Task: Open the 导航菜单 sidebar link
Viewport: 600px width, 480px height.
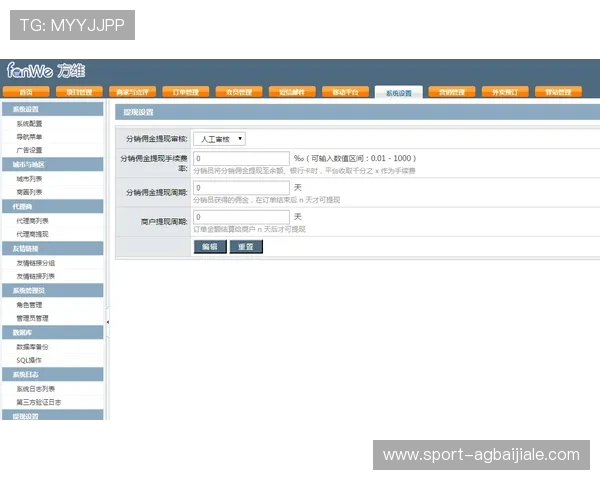Action: (29, 136)
